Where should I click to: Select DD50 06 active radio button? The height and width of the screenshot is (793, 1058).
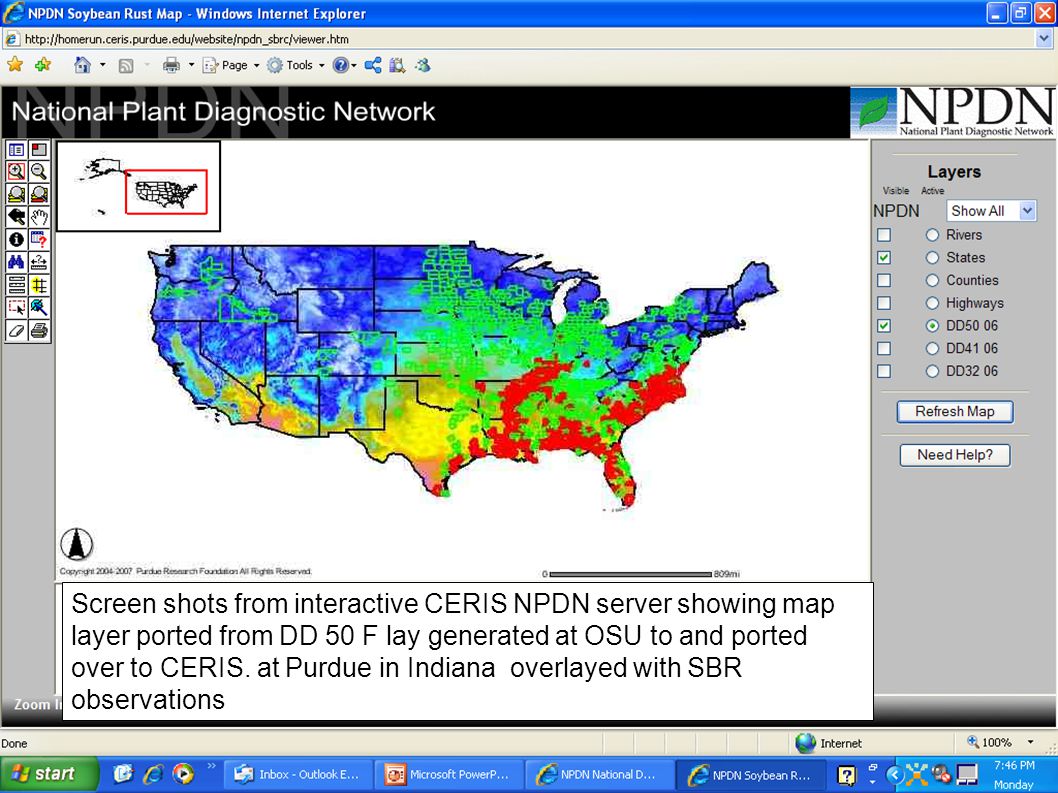pos(932,326)
